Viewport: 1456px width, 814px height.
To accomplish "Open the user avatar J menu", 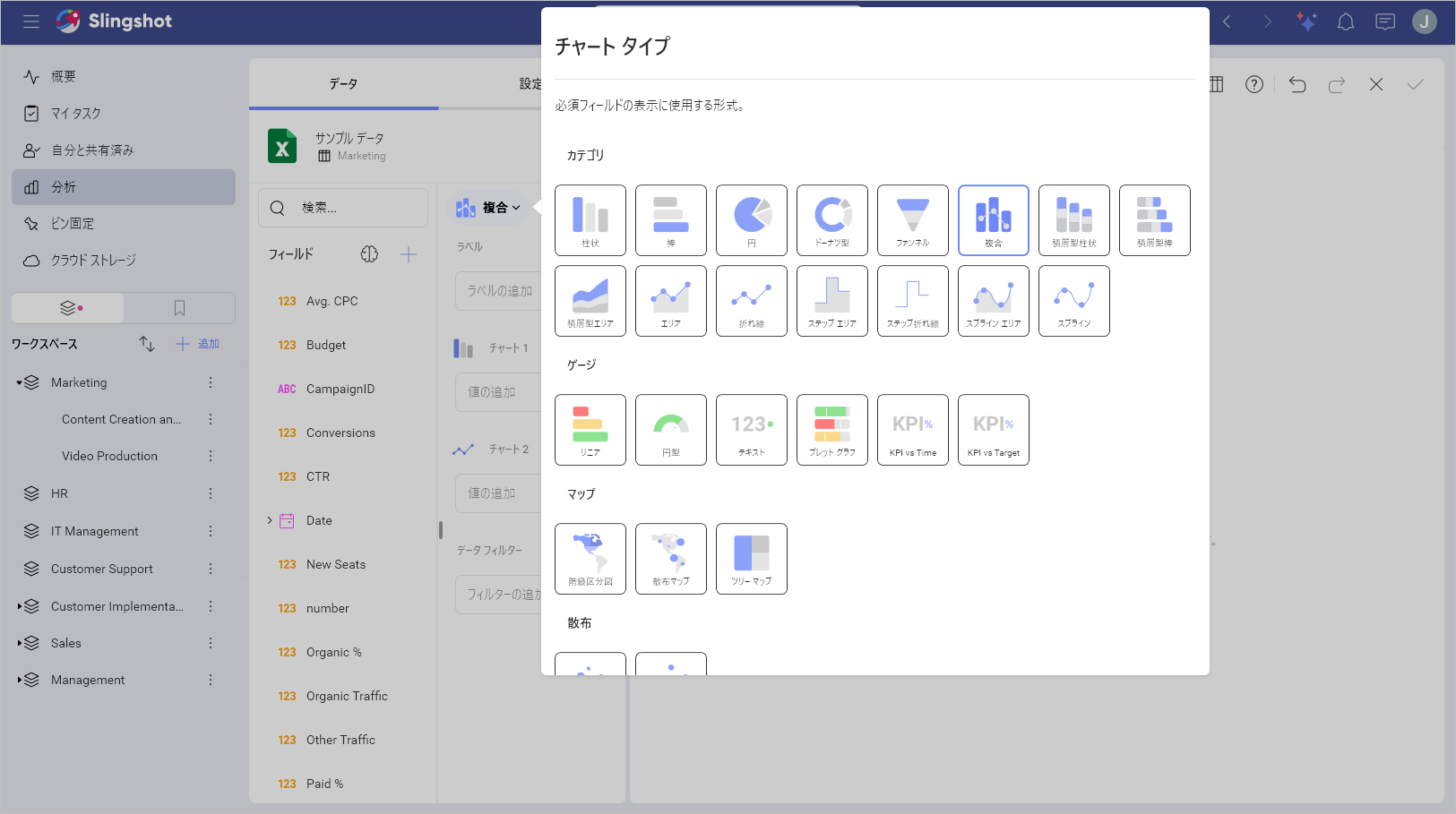I will (x=1425, y=21).
